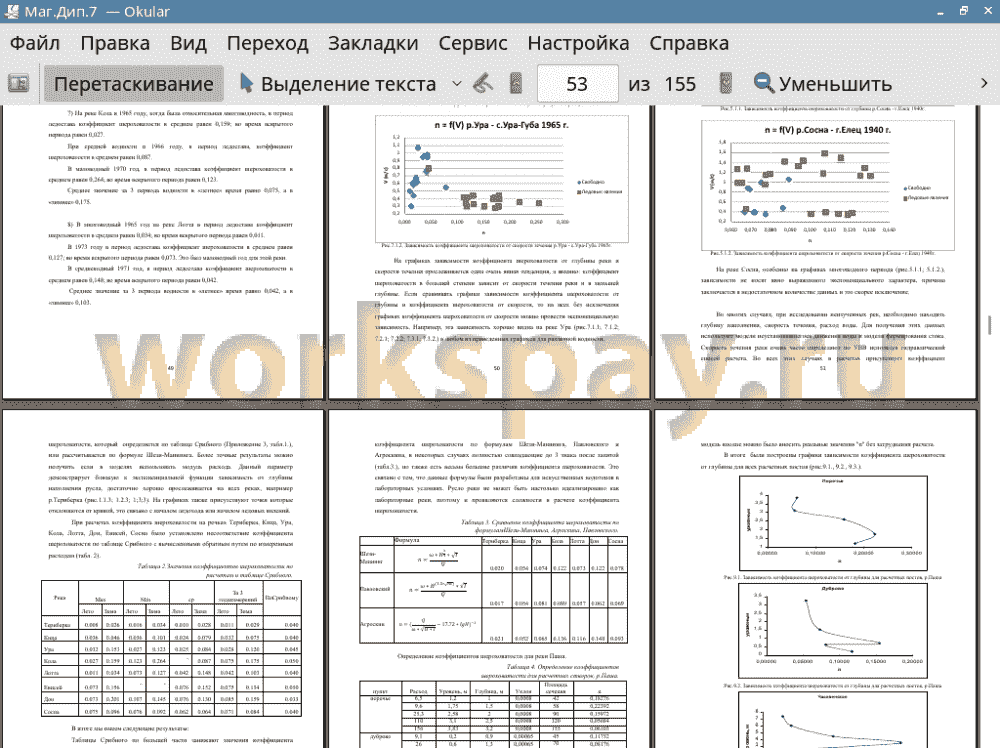
Task: Click the page number field showing 53
Action: 577,84
